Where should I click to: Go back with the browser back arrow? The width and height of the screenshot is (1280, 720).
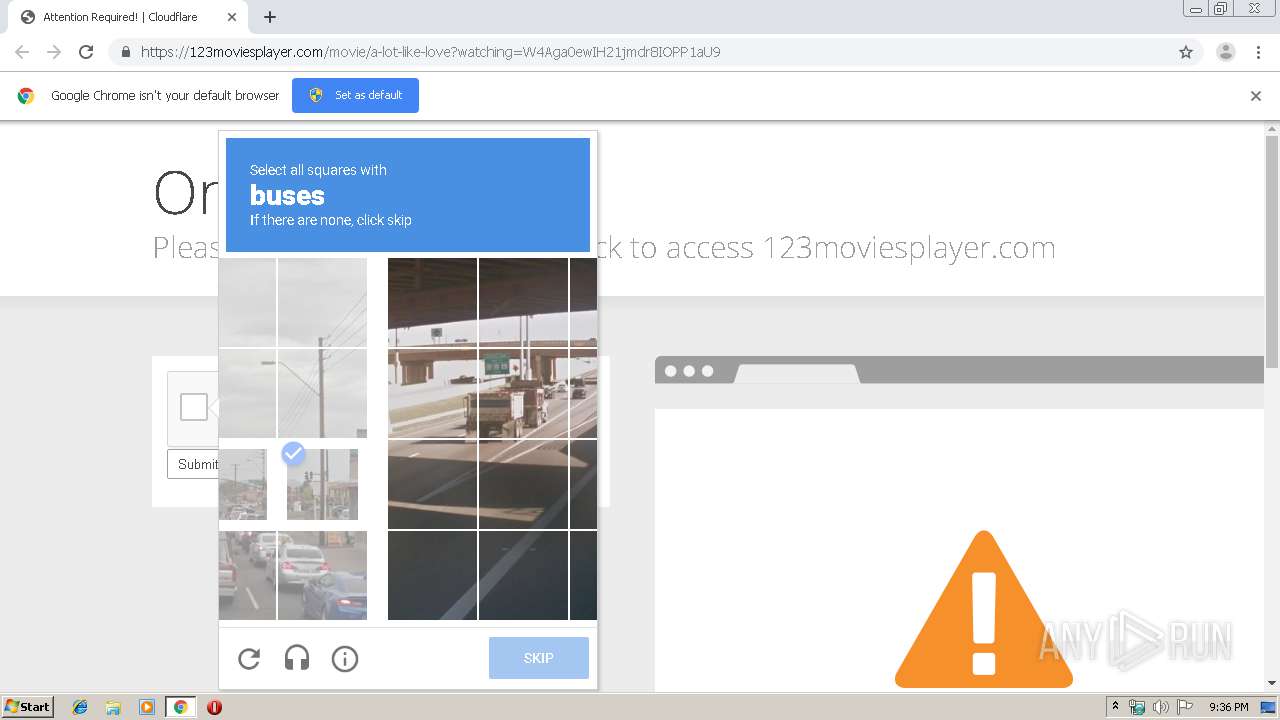pyautogui.click(x=22, y=52)
